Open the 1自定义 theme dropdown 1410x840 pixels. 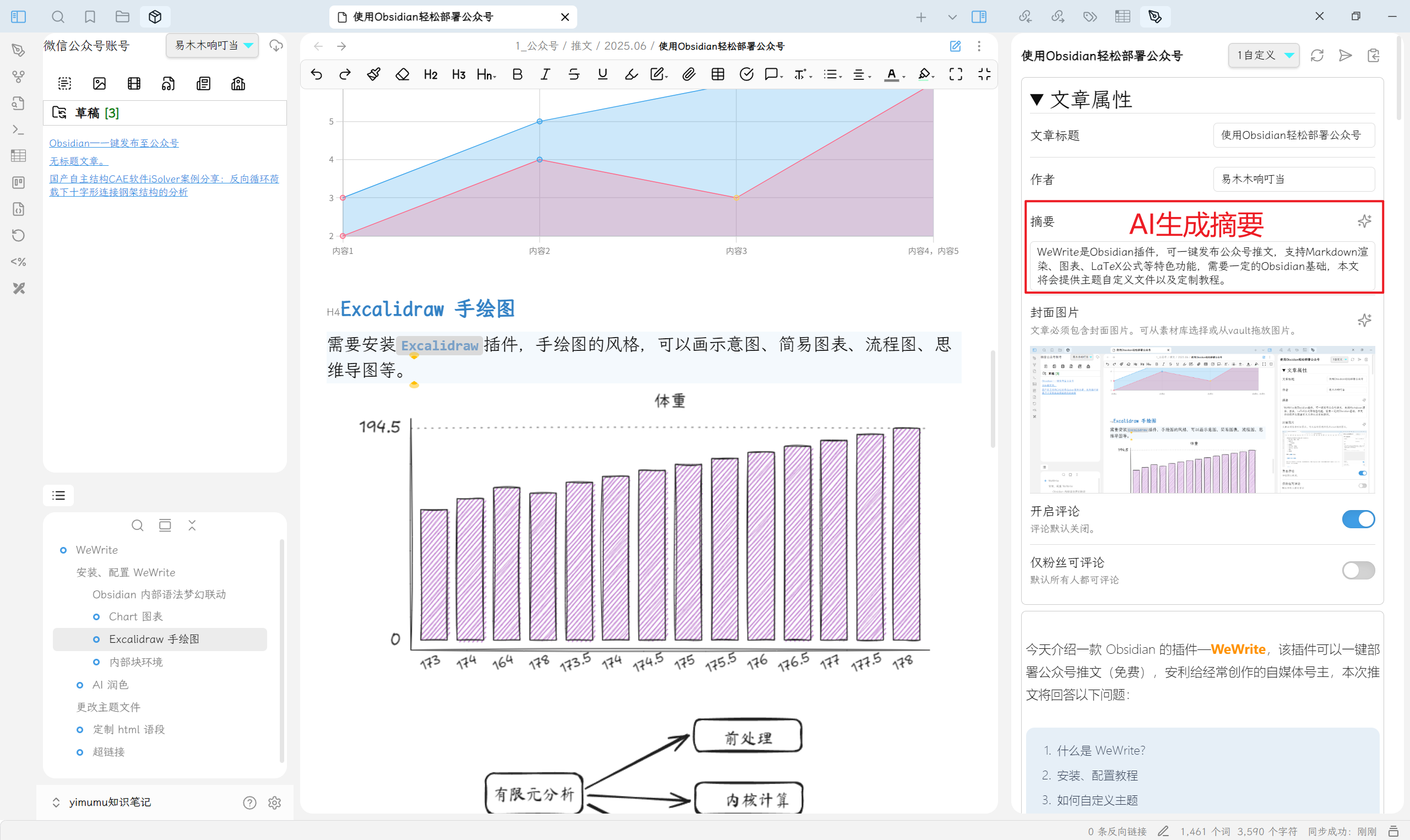[x=1264, y=55]
